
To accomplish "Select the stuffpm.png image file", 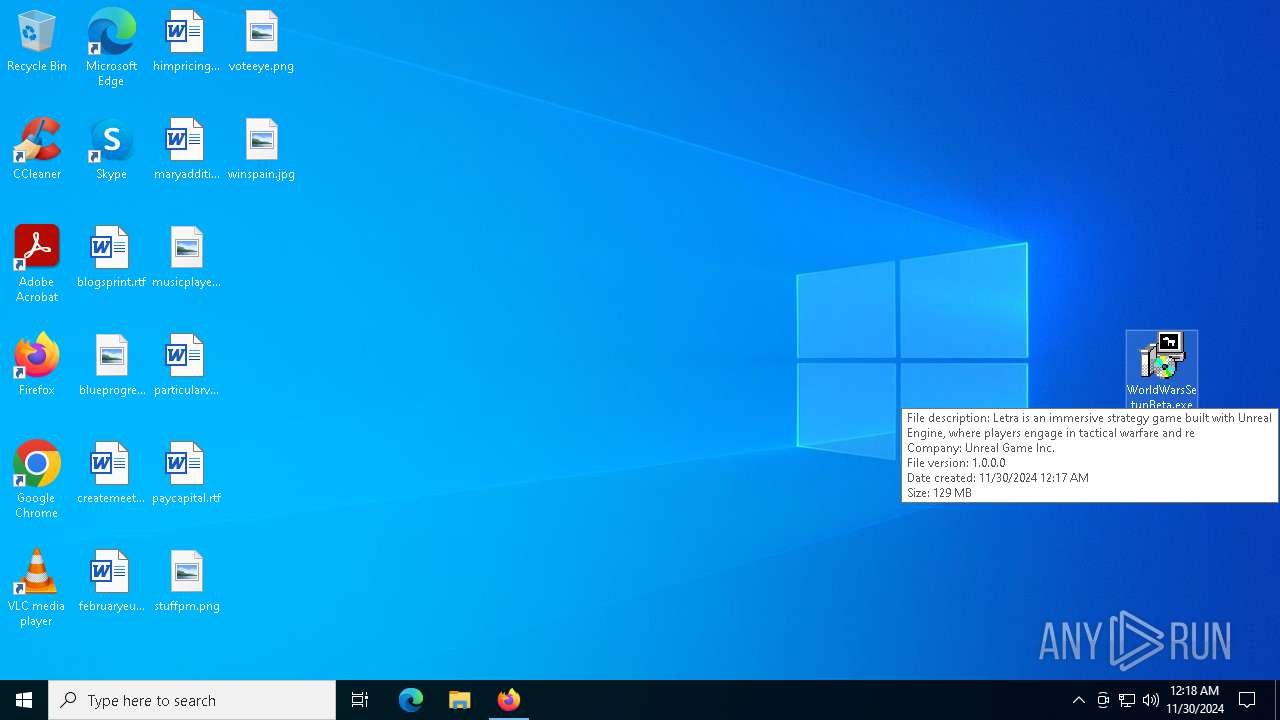I will click(x=186, y=582).
